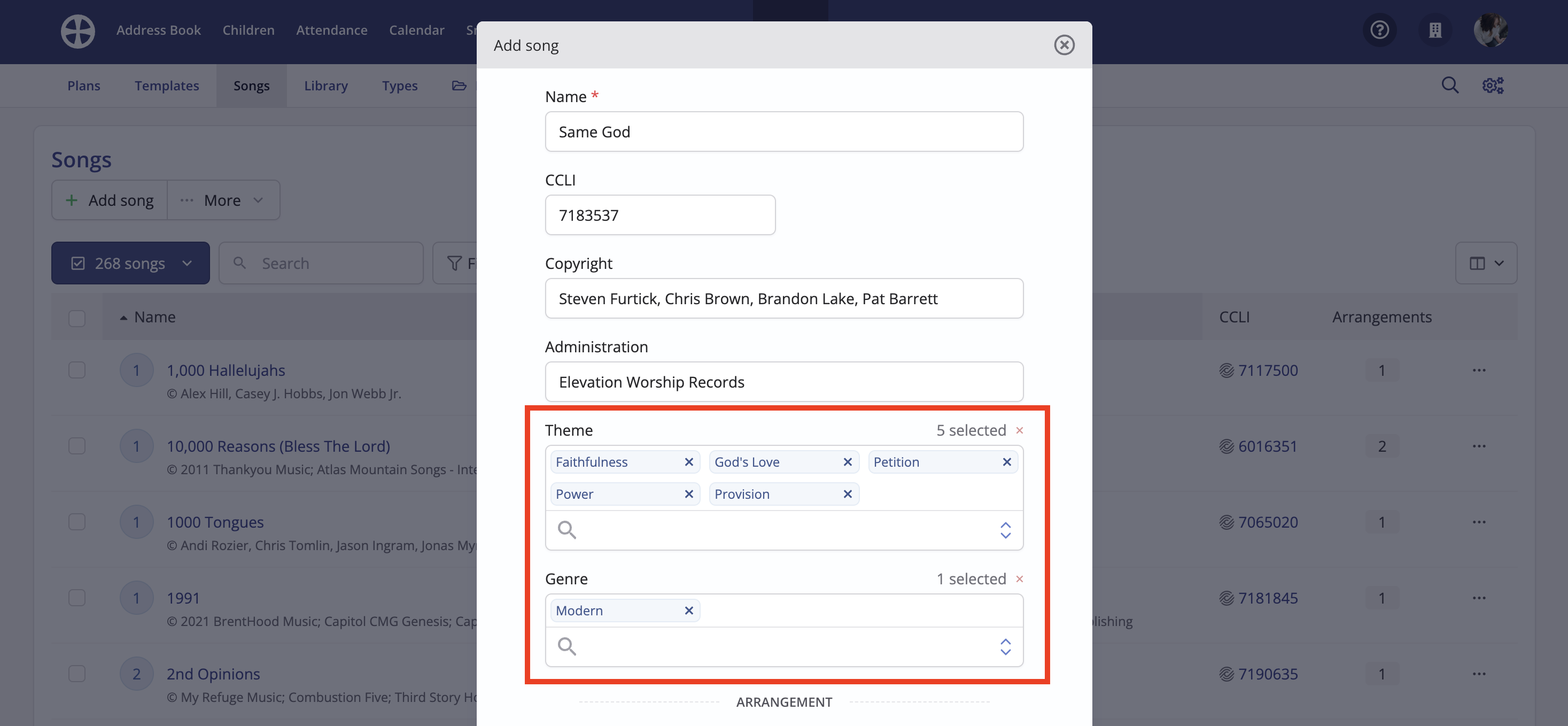1568x726 pixels.
Task: Click the Name field containing Same God
Action: click(x=784, y=132)
